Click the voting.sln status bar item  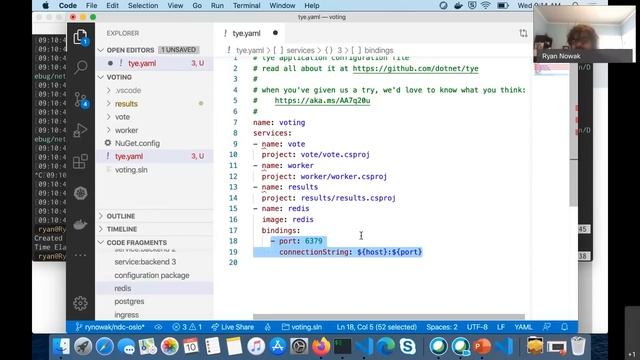pos(302,327)
